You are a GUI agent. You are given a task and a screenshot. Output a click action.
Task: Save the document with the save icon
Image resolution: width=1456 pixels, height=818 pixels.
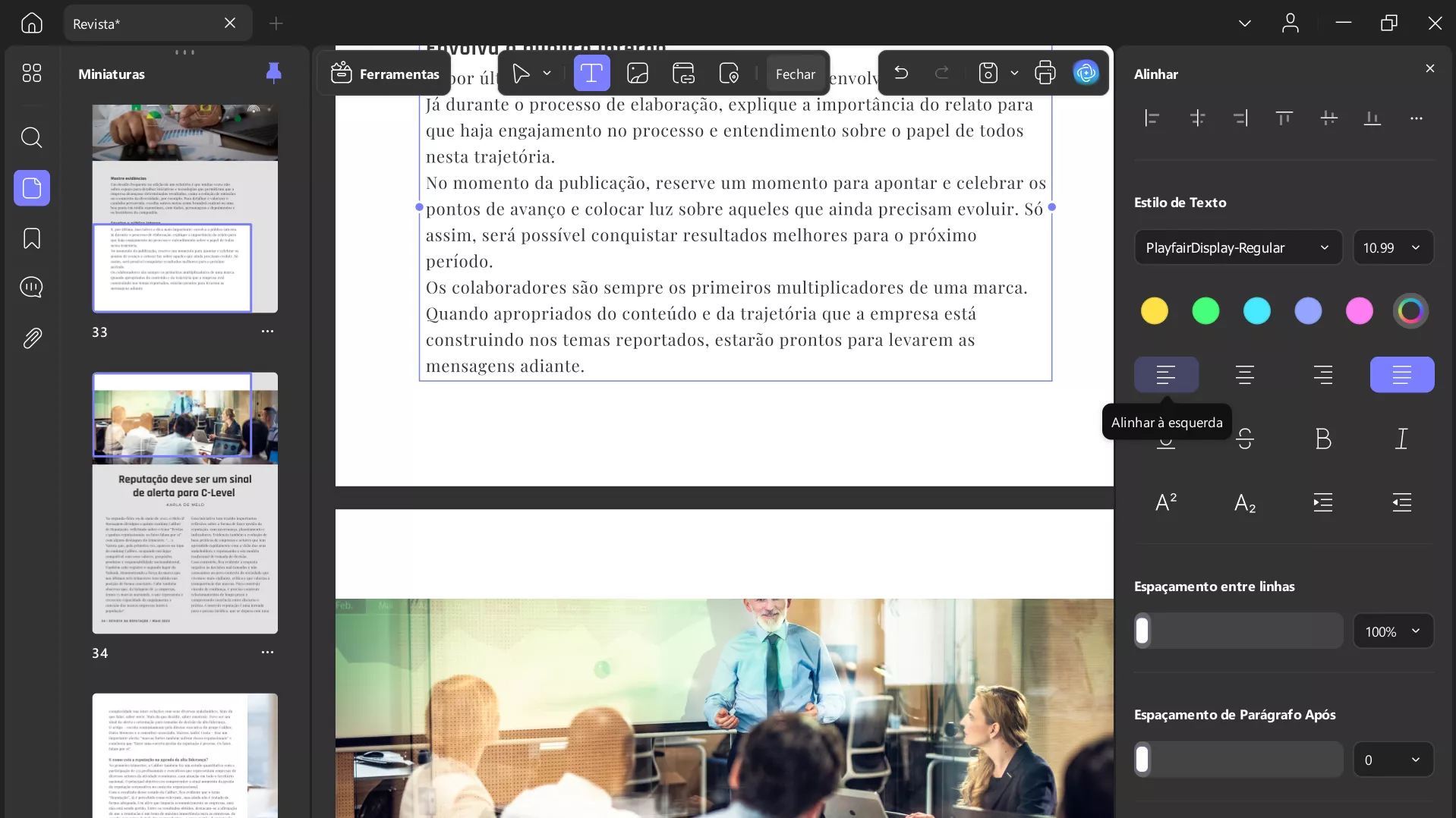(x=988, y=73)
